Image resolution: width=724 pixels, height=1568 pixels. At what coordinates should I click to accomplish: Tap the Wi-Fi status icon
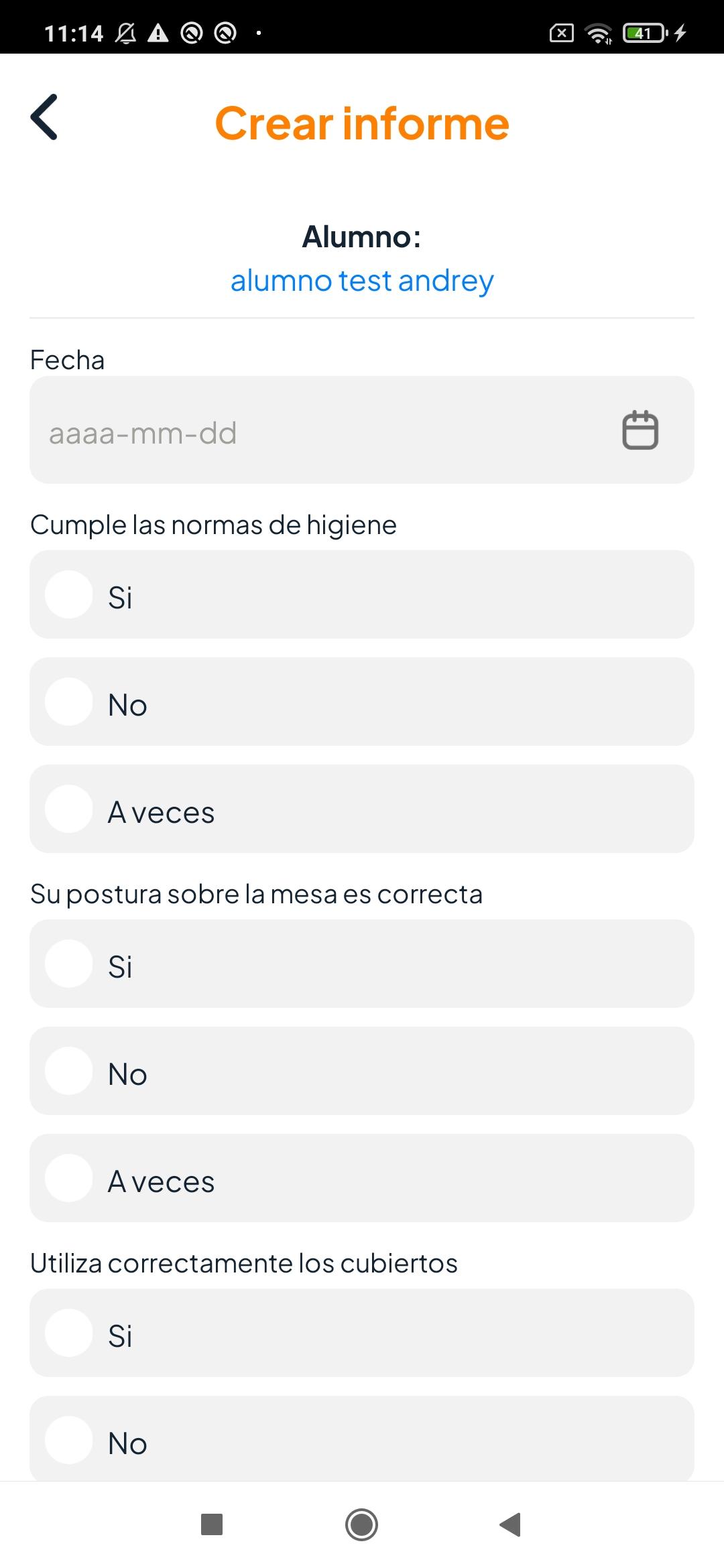(x=598, y=33)
